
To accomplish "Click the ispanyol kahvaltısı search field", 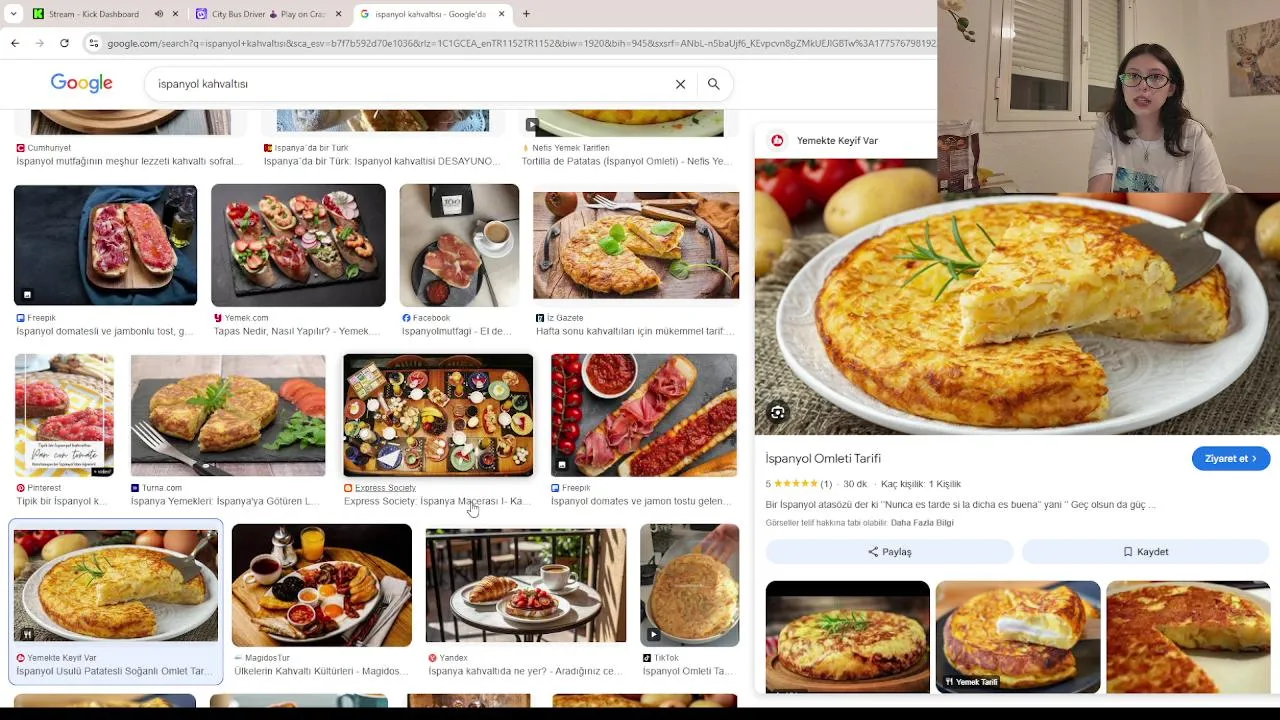I will 410,84.
